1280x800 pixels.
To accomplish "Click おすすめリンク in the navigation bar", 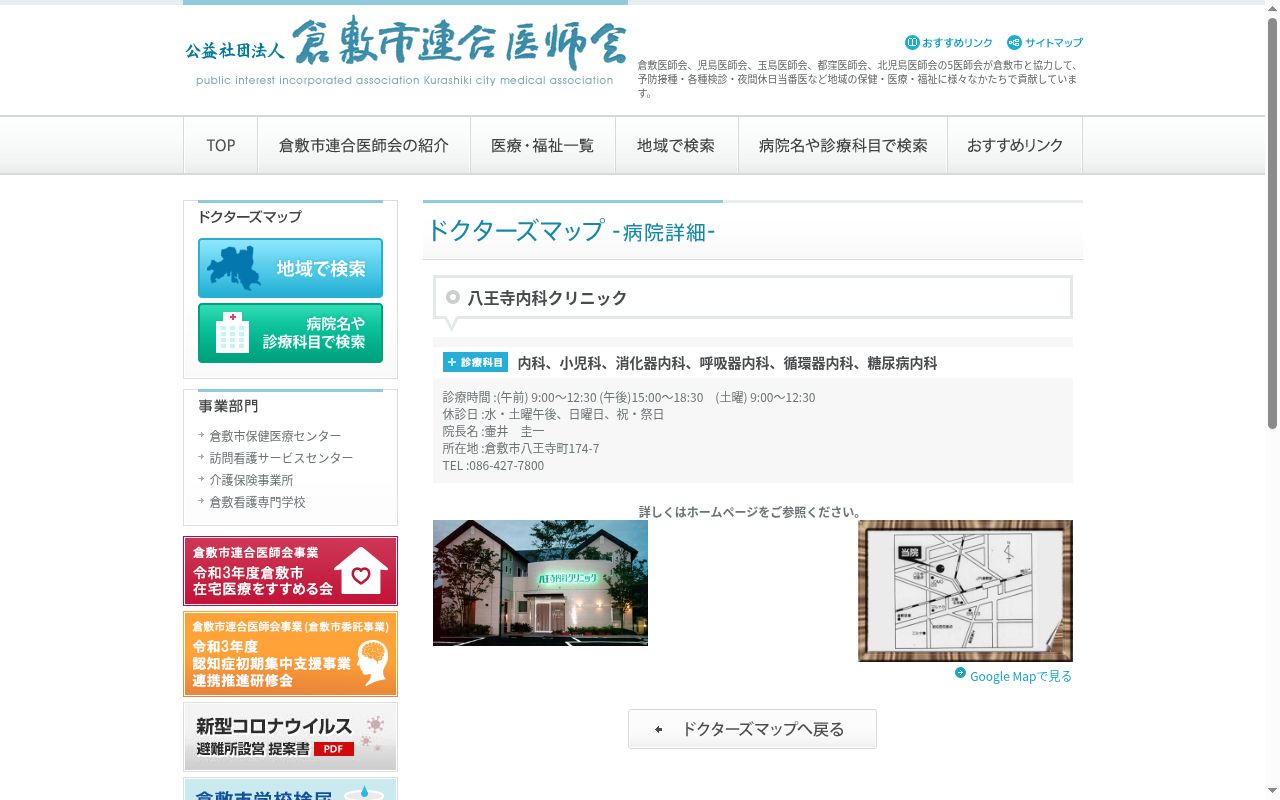I will click(1015, 145).
